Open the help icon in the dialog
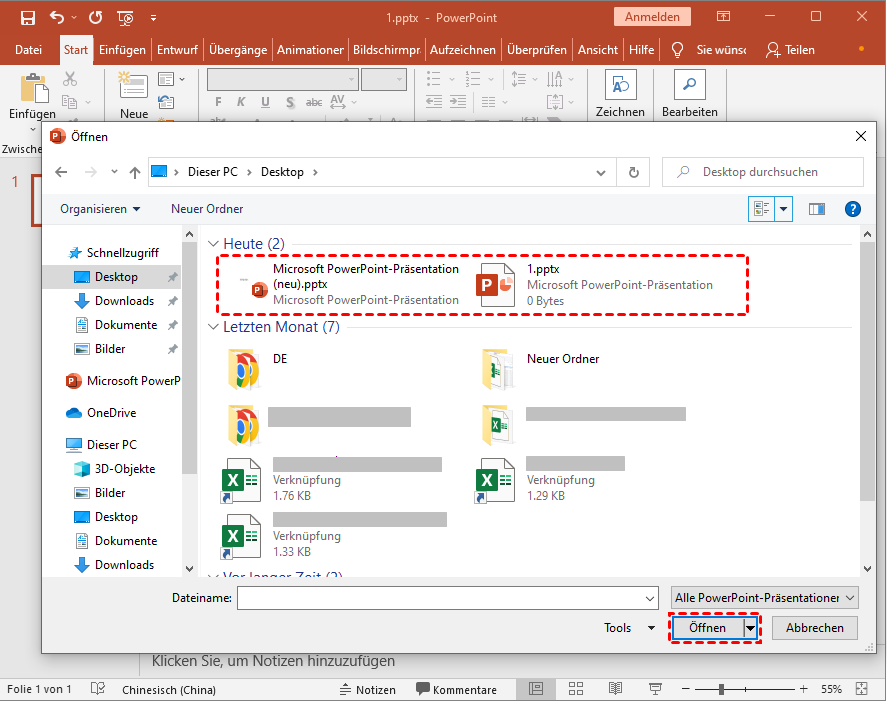The width and height of the screenshot is (887, 701). tap(853, 209)
